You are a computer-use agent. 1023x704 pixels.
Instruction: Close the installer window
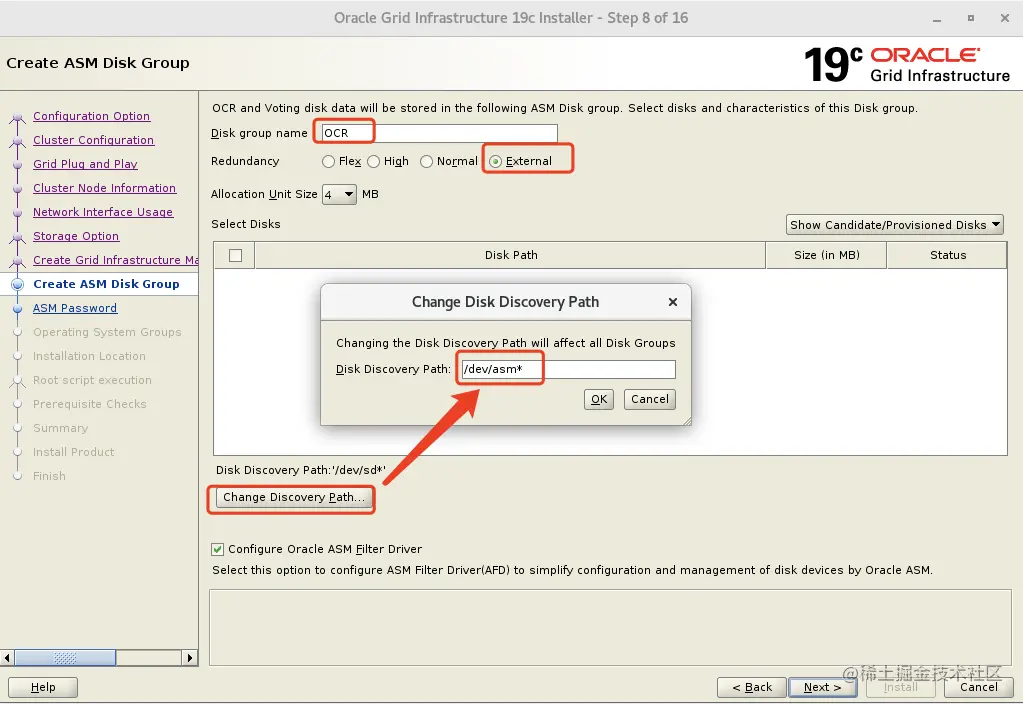click(1005, 18)
